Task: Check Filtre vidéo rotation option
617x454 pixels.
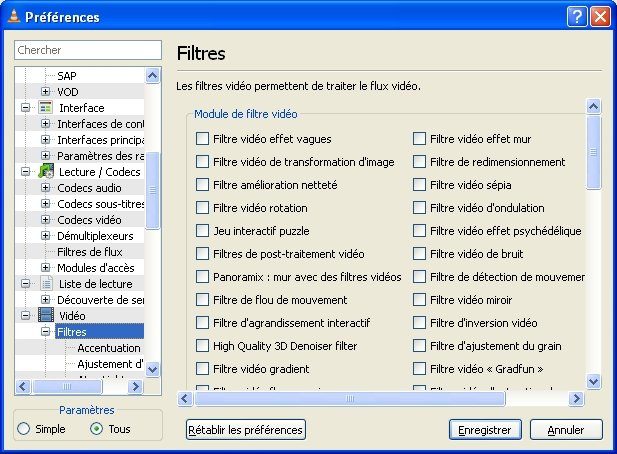Action: point(202,208)
